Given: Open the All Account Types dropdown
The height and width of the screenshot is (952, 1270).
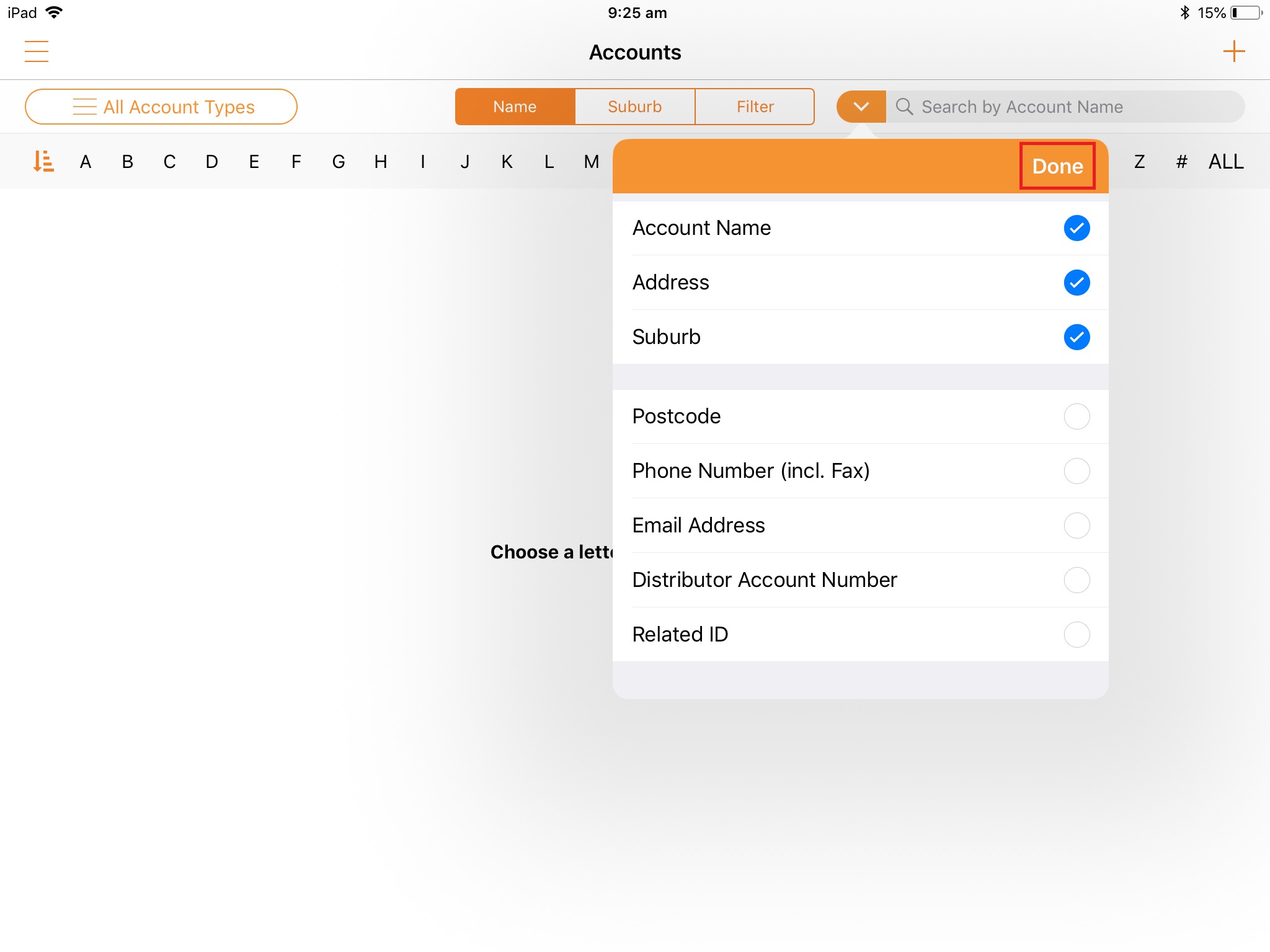Looking at the screenshot, I should click(161, 107).
